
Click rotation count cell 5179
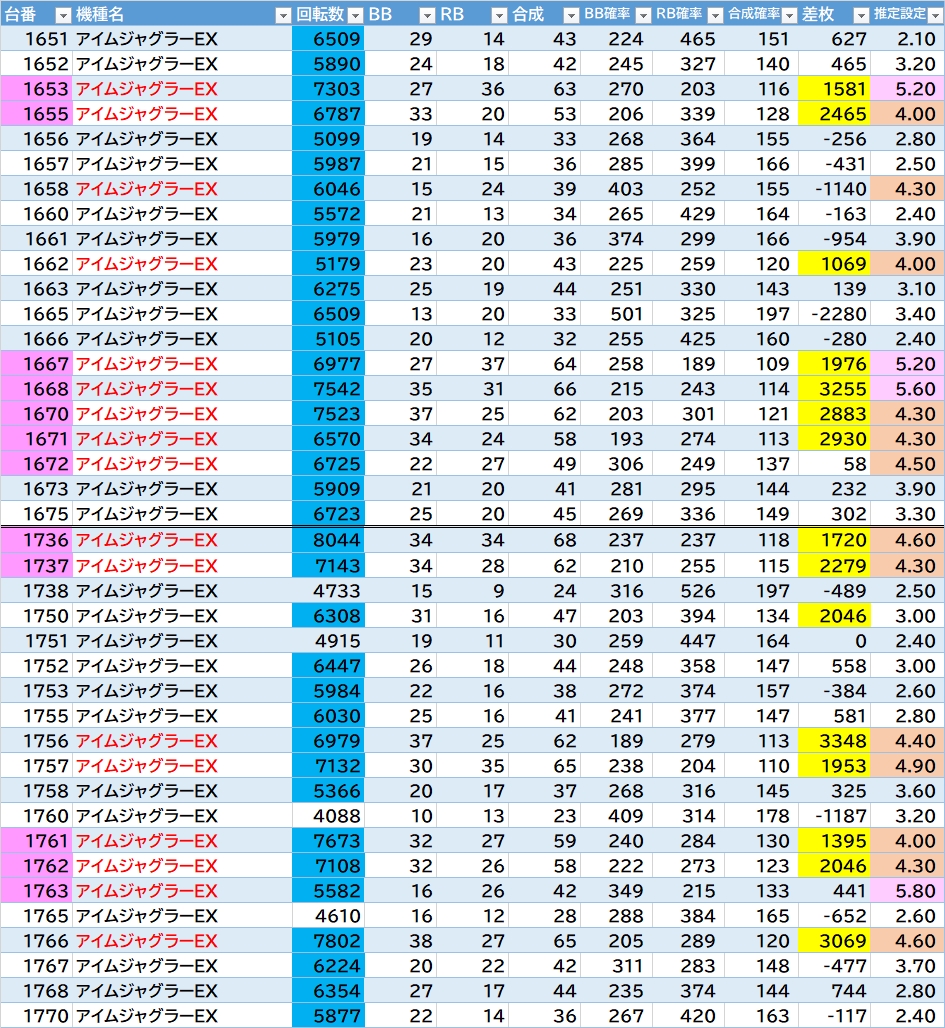click(x=328, y=264)
